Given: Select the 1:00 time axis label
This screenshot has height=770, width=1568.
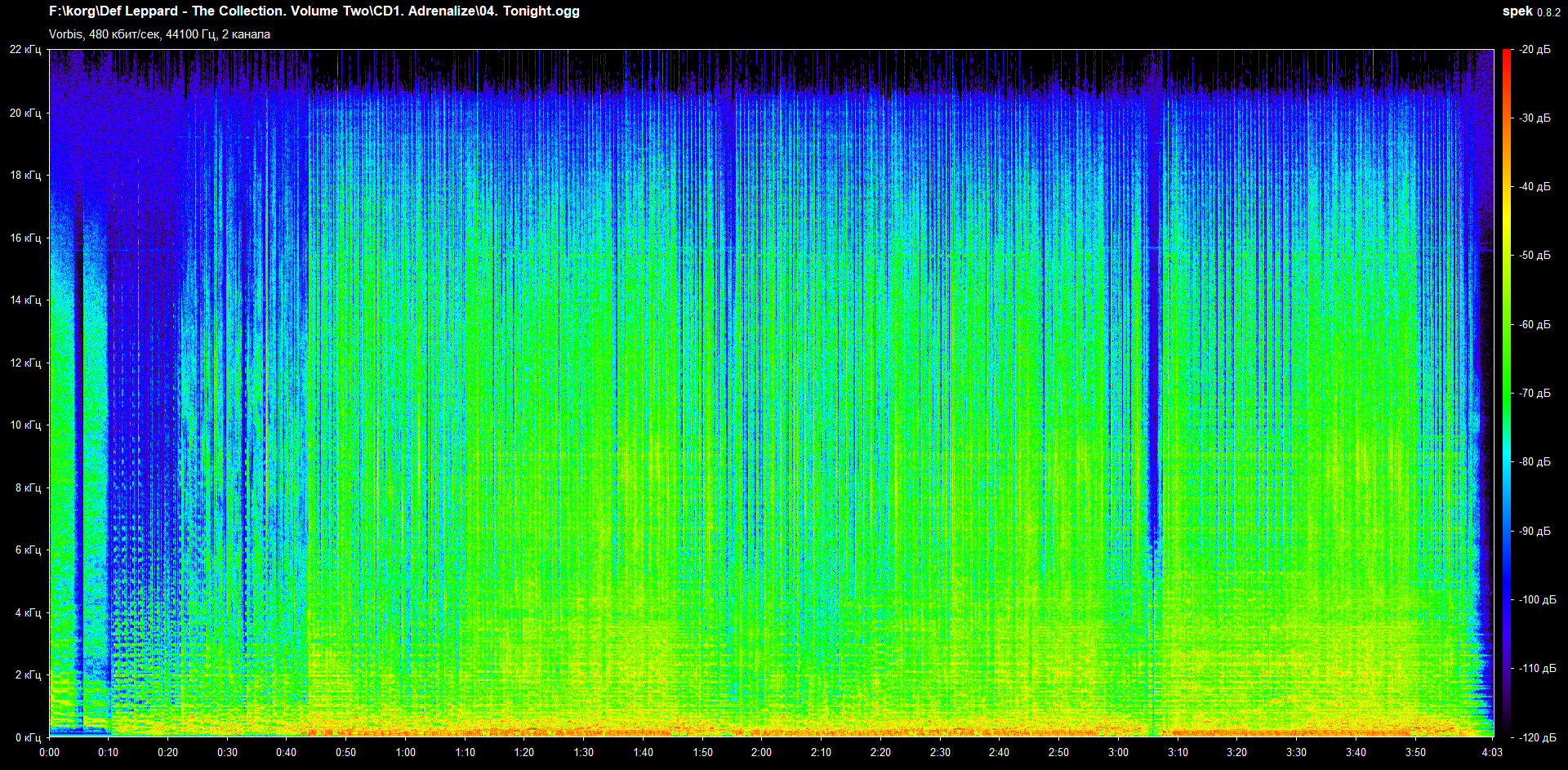Looking at the screenshot, I should coord(405,752).
